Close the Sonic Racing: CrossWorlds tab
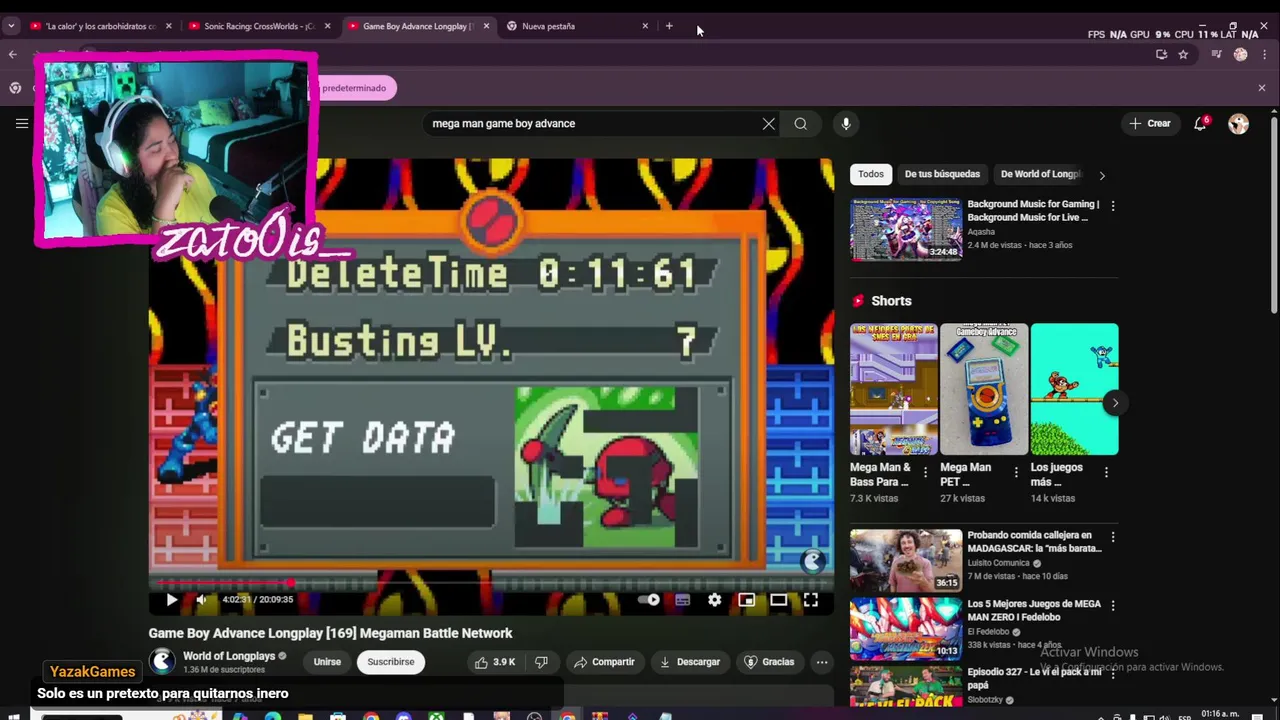The image size is (1280, 720). (327, 26)
